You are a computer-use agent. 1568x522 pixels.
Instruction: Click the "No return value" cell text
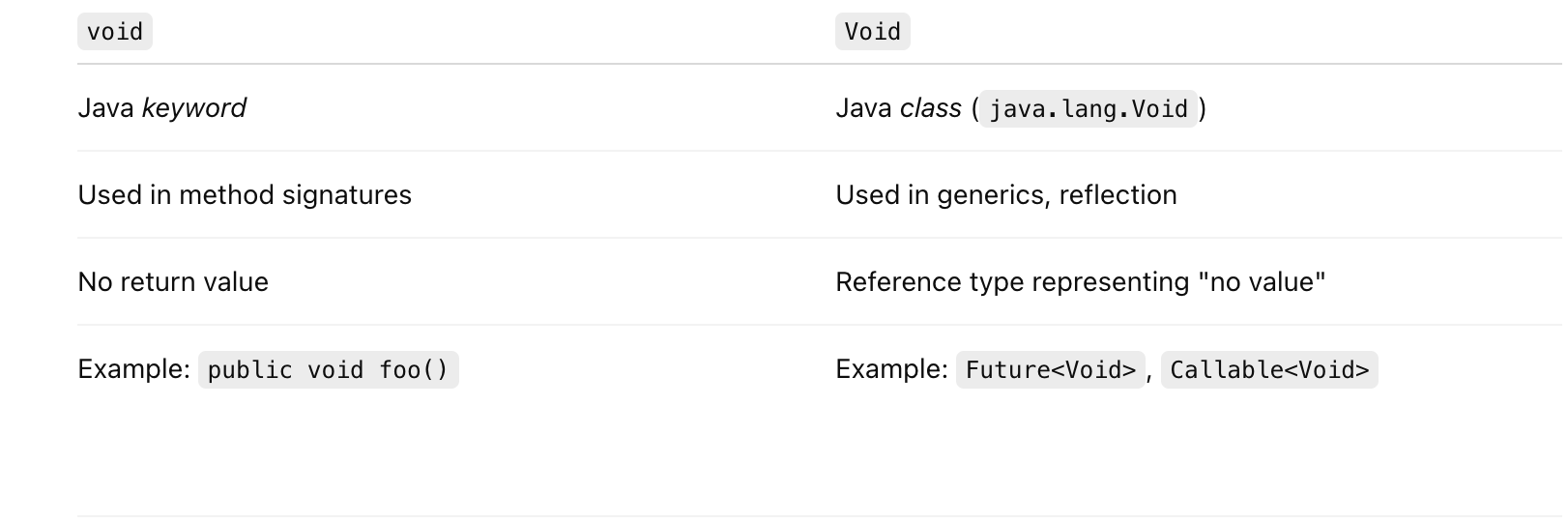coord(173,282)
